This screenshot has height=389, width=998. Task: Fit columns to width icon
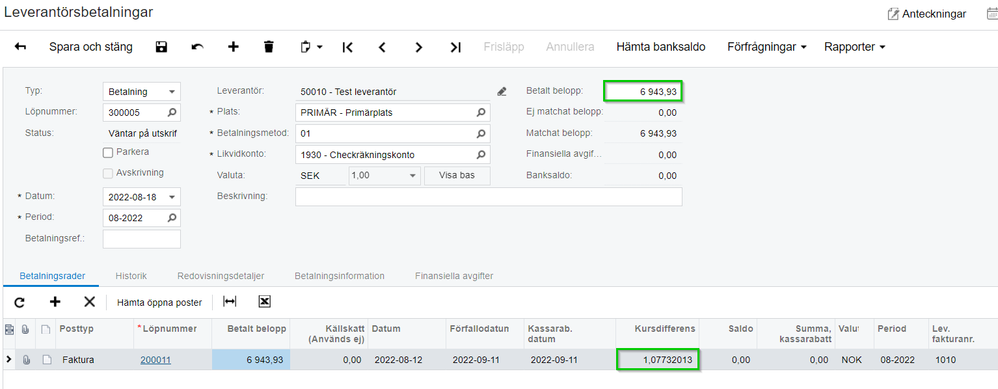click(229, 302)
